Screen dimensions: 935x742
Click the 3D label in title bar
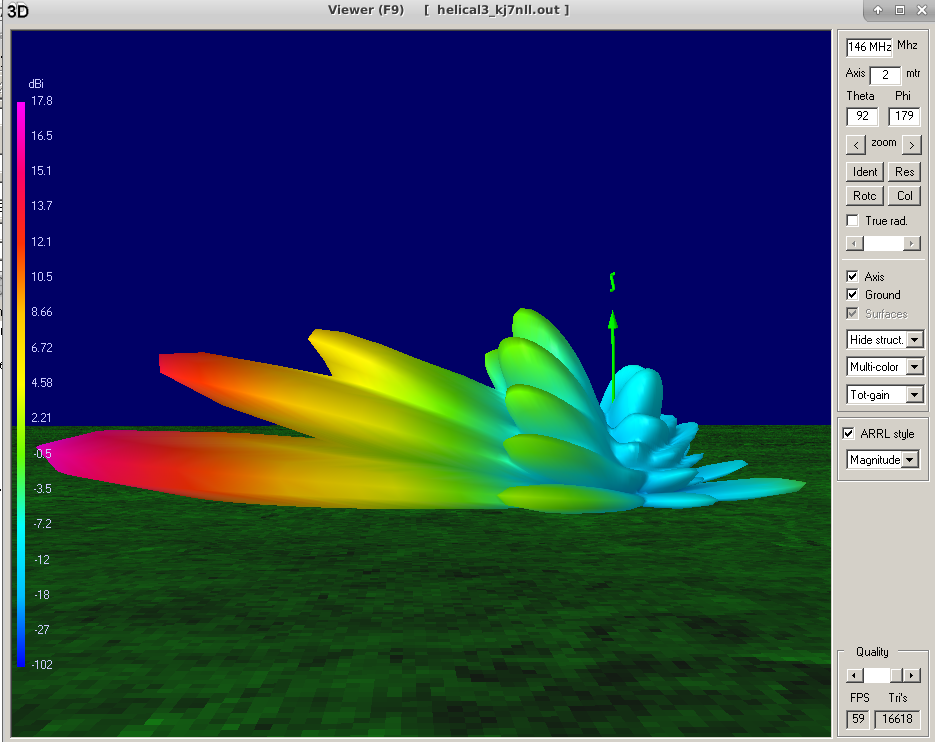pyautogui.click(x=18, y=11)
